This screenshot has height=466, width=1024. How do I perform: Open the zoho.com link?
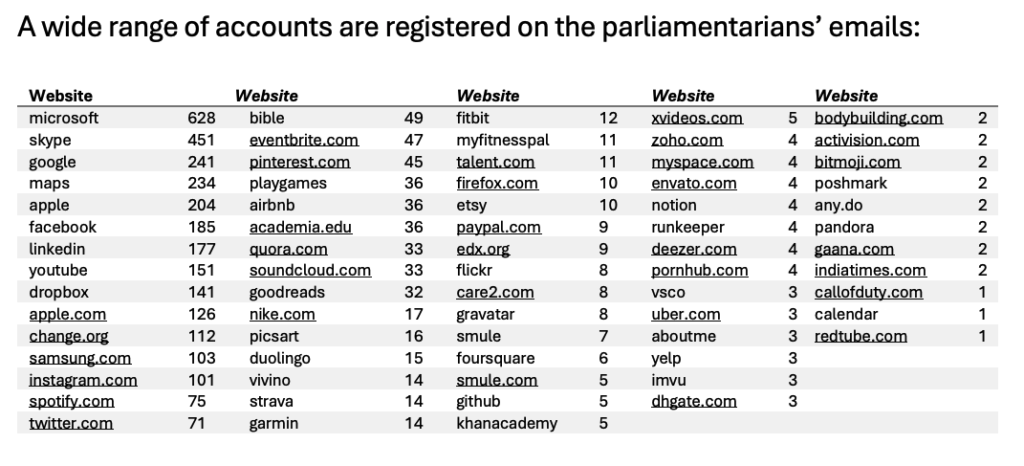point(687,140)
